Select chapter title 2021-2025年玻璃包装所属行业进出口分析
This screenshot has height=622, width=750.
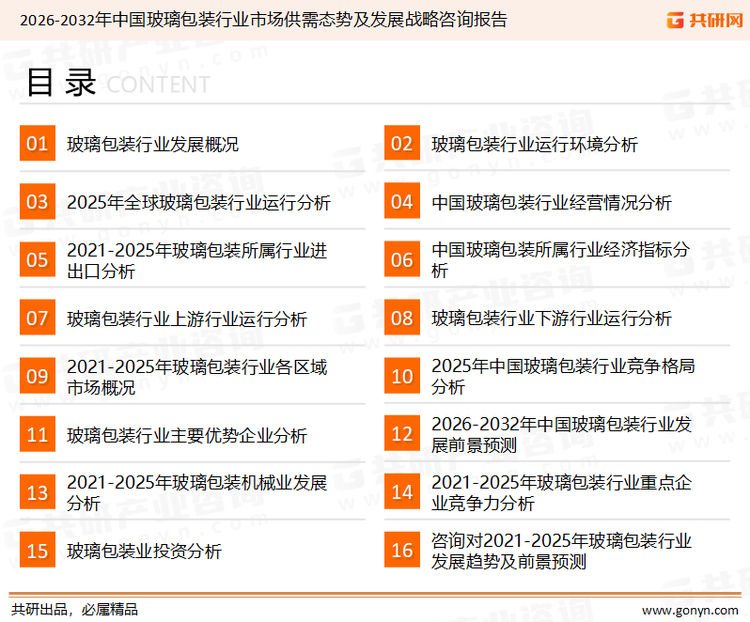[197, 261]
